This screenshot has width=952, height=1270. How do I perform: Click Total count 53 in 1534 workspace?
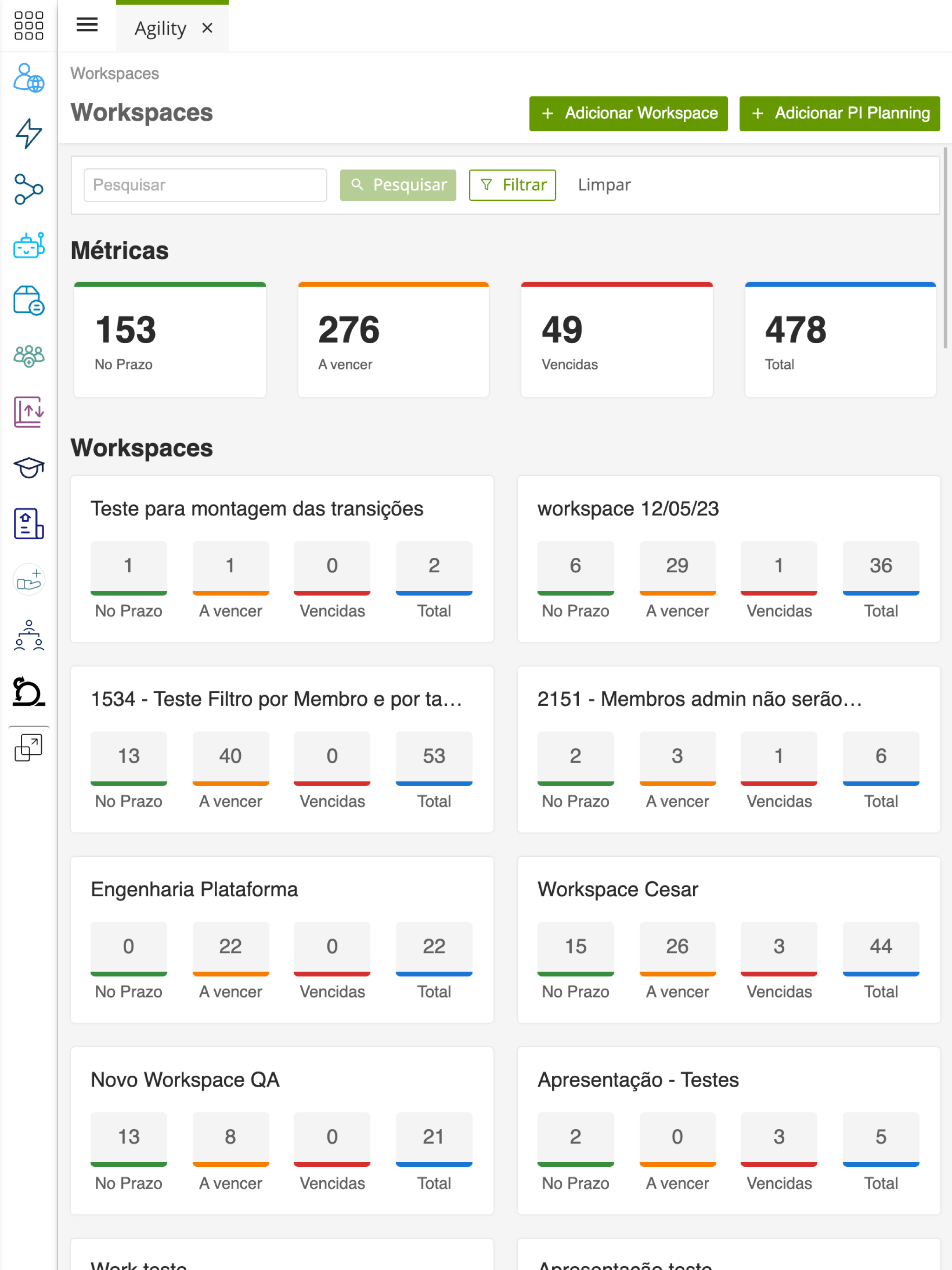pos(434,759)
